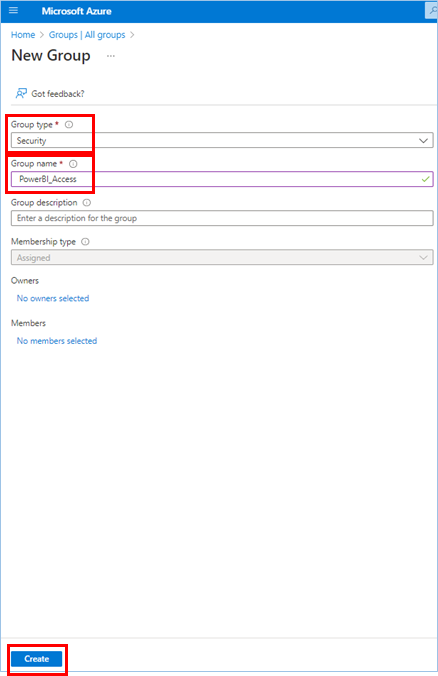The width and height of the screenshot is (438, 676).
Task: Expand the Group type Security dropdown
Action: pyautogui.click(x=222, y=141)
